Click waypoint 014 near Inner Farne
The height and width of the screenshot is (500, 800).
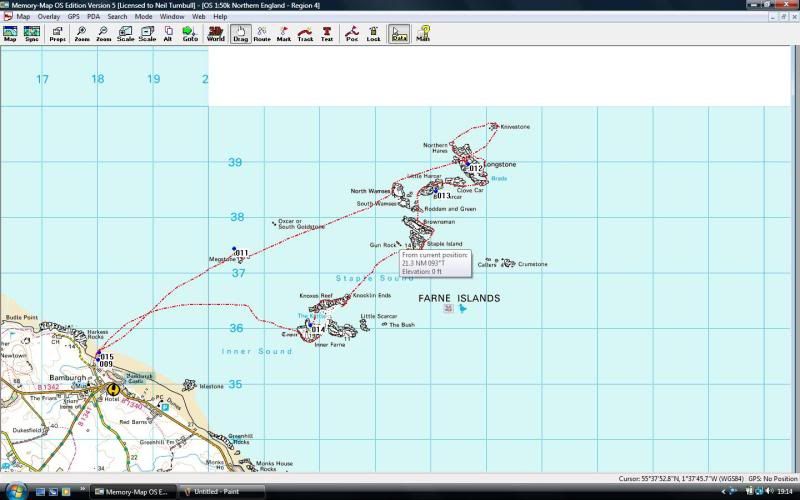click(311, 328)
